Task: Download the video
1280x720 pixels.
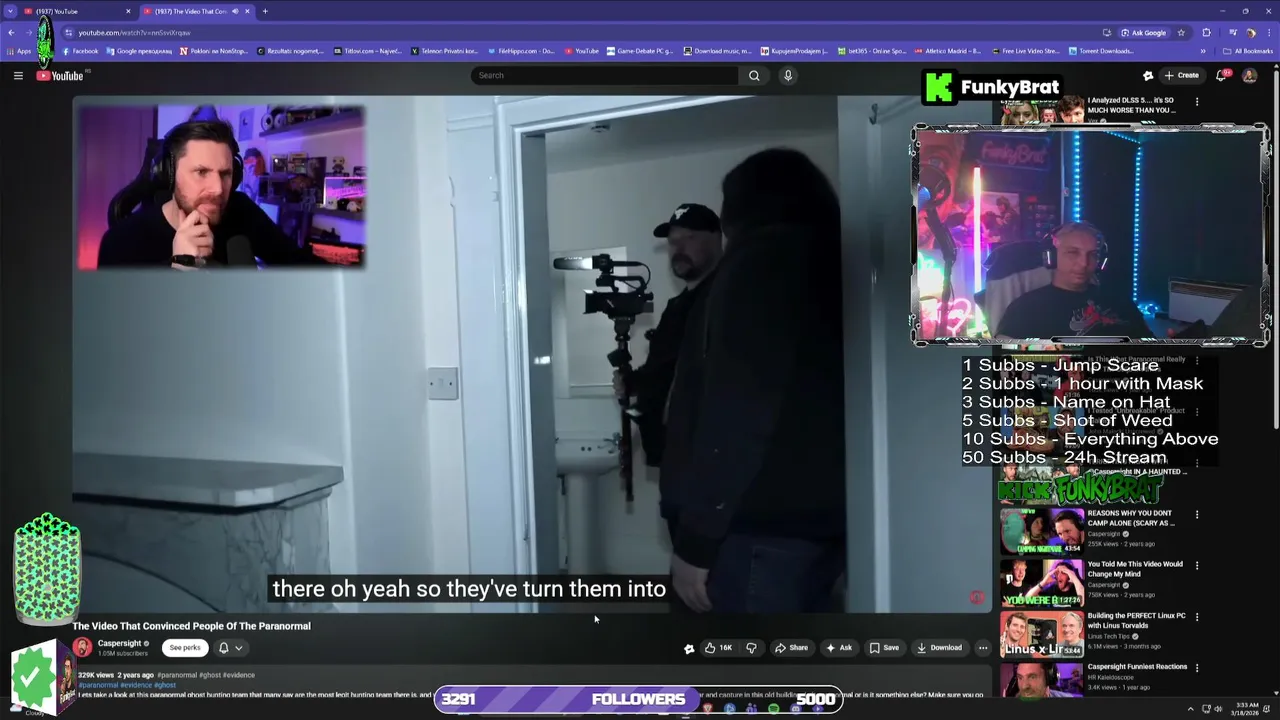Action: 940,648
